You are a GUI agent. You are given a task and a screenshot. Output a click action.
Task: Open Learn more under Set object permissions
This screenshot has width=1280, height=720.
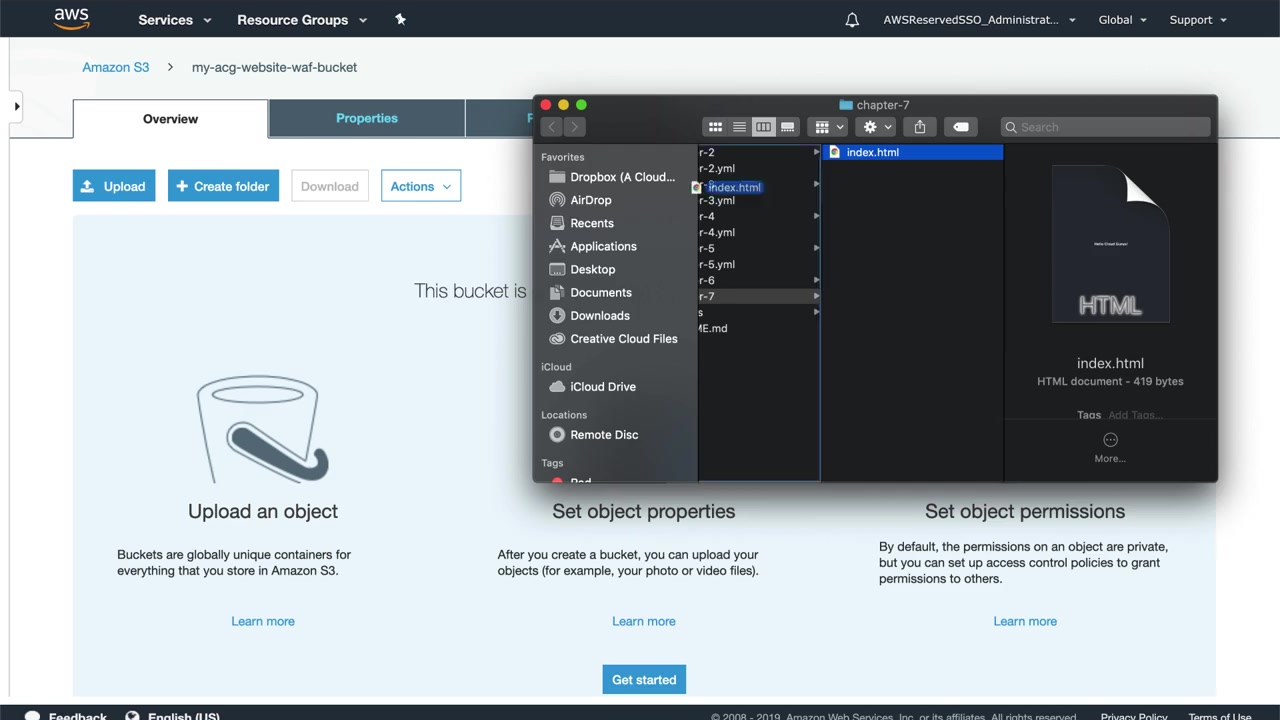1025,621
